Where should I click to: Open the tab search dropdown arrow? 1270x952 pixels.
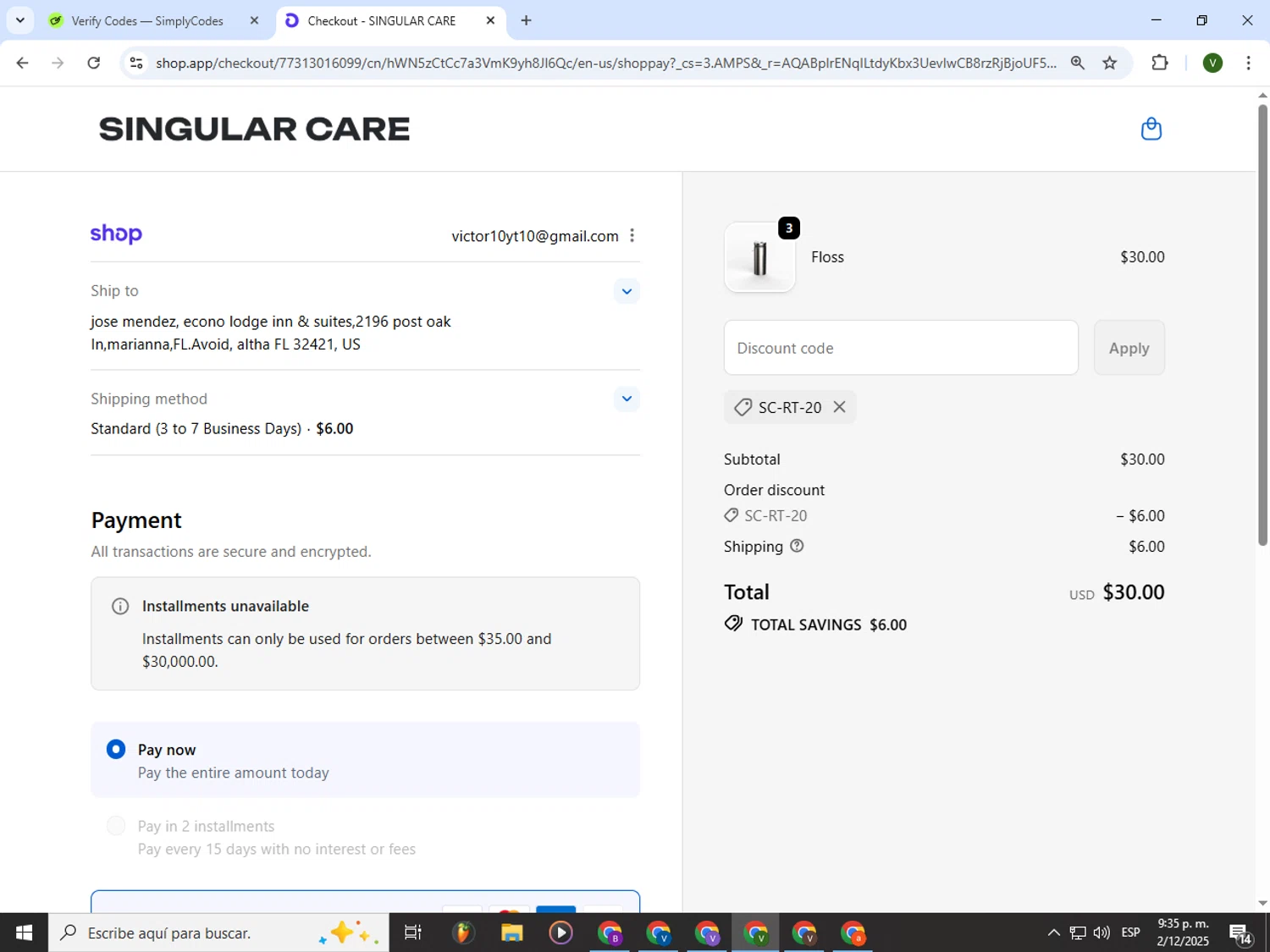point(19,20)
